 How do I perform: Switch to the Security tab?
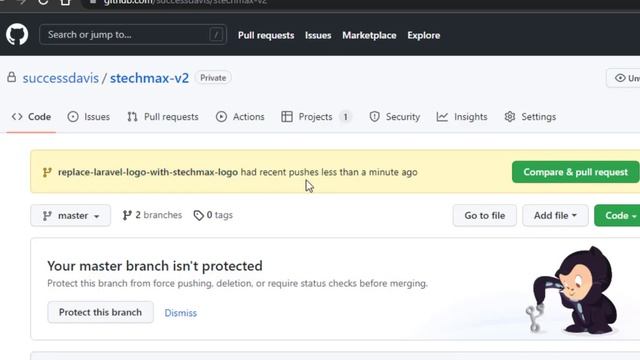point(394,117)
